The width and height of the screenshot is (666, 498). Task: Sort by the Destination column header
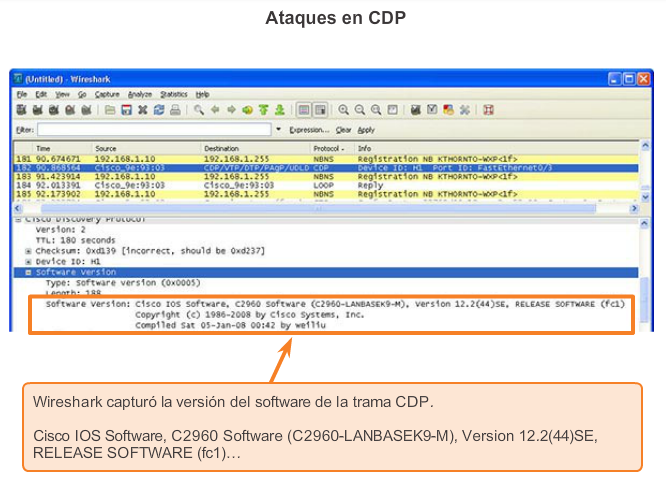[x=255, y=148]
